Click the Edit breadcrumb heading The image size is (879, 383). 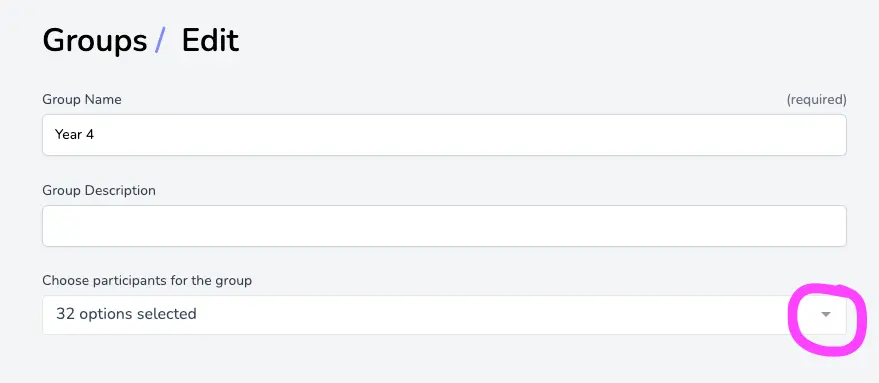[210, 41]
